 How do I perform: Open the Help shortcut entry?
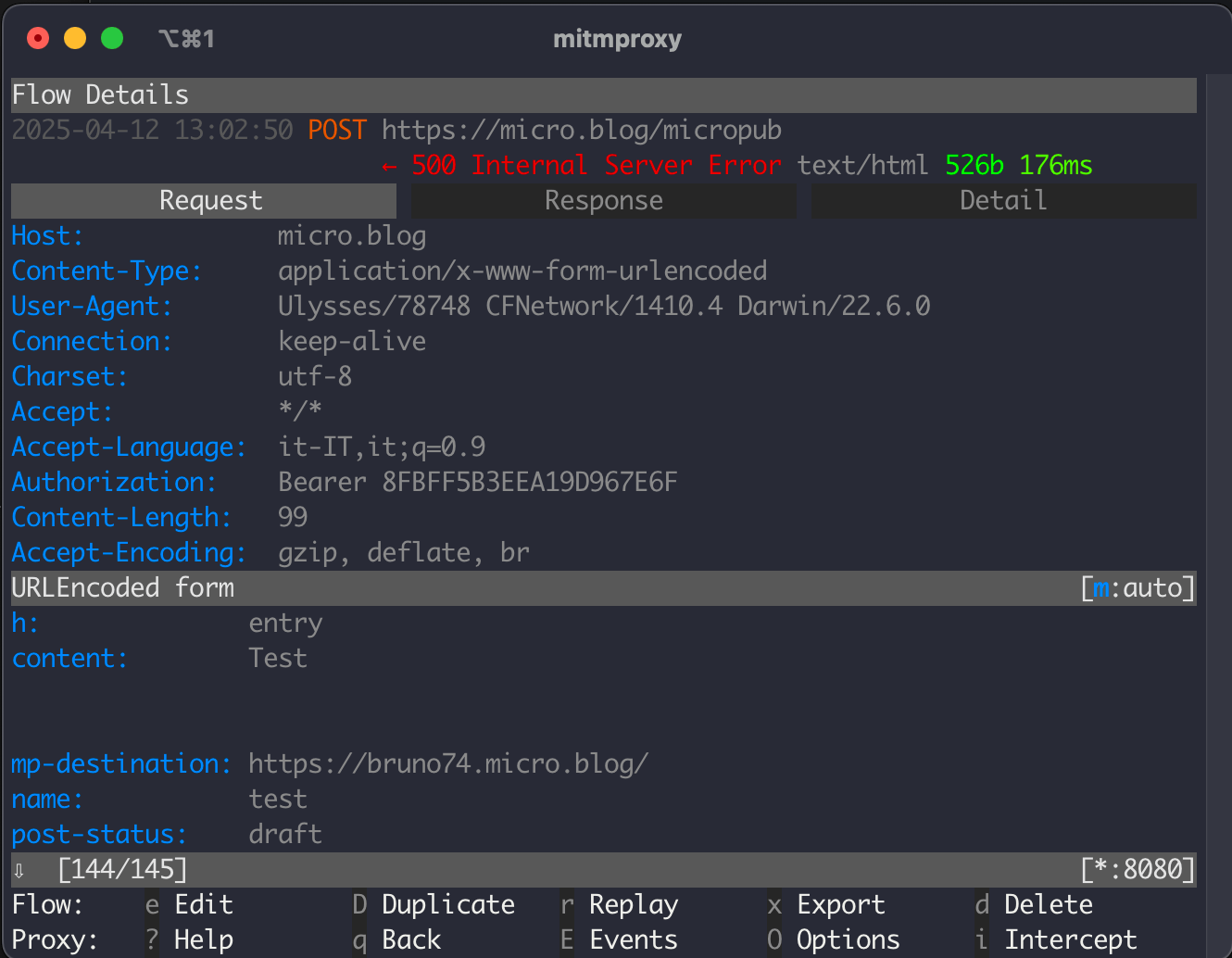tap(189, 939)
